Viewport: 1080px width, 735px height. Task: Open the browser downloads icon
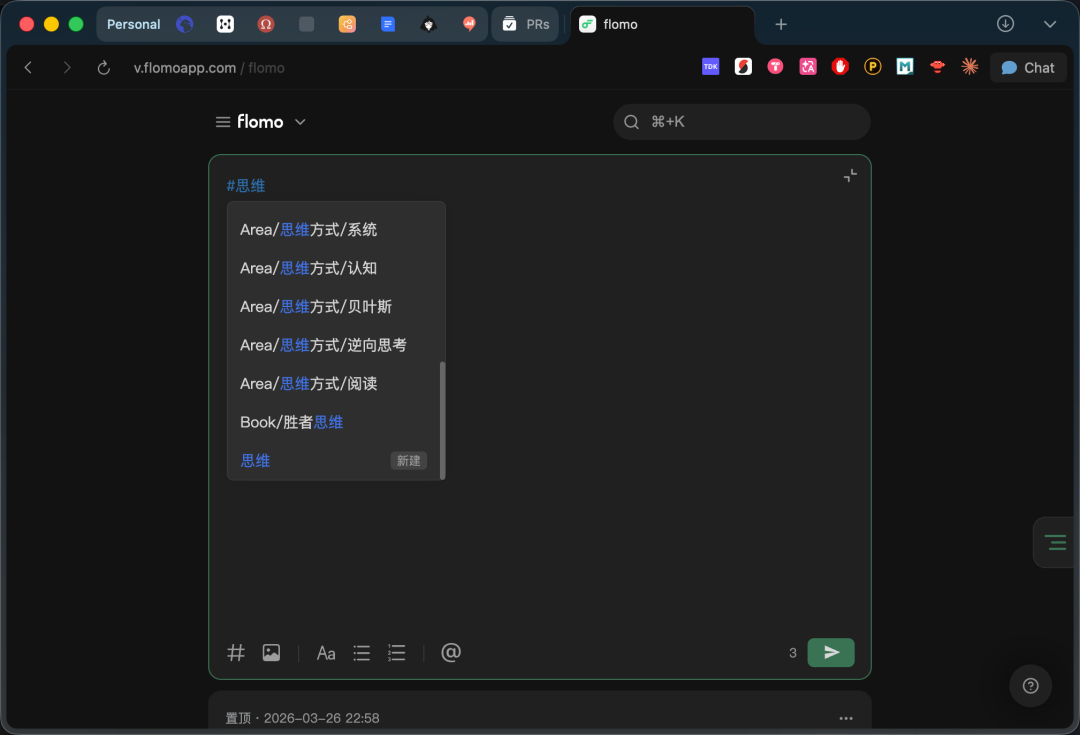click(x=1006, y=24)
